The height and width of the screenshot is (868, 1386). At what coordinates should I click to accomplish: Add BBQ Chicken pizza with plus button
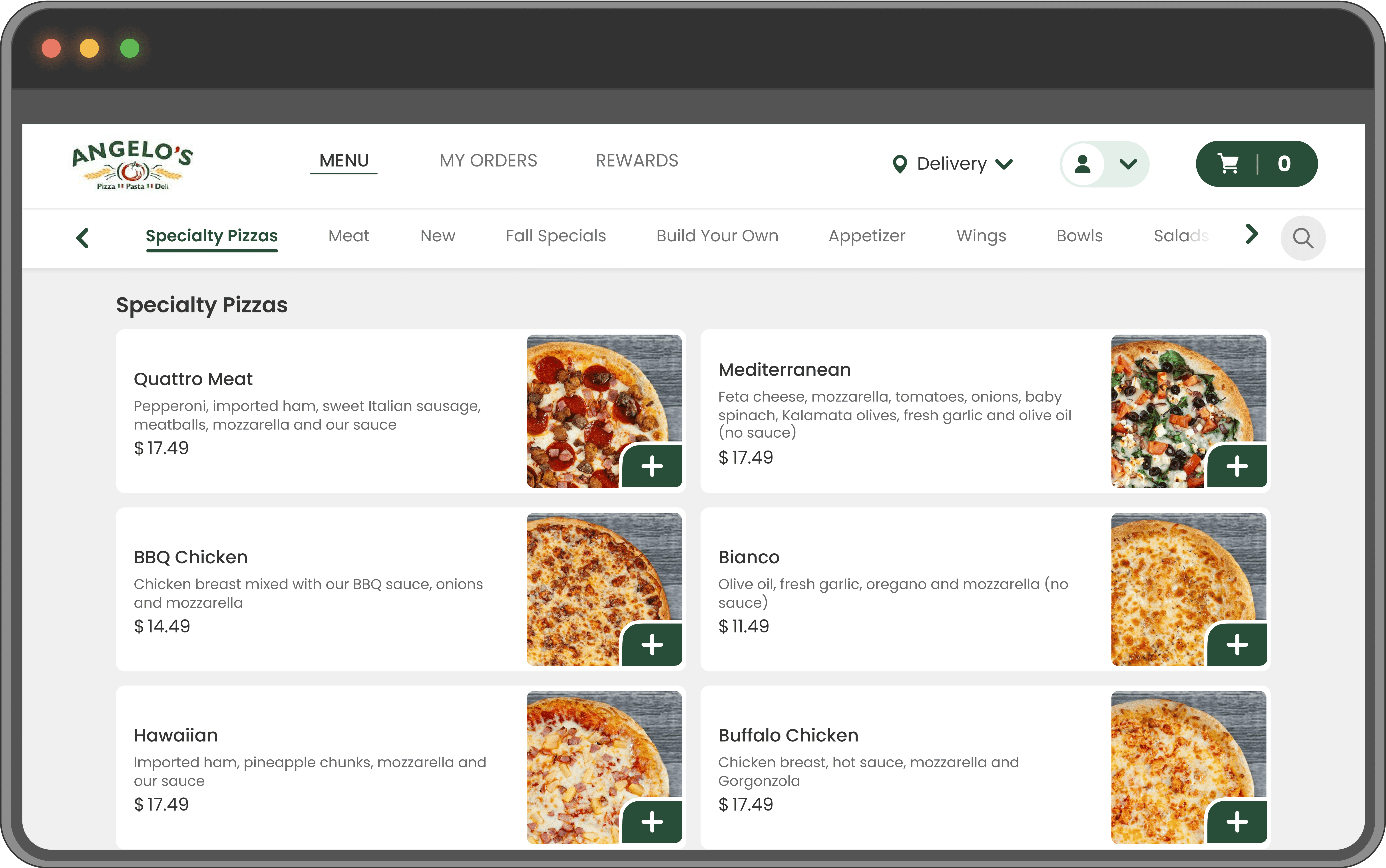(652, 644)
